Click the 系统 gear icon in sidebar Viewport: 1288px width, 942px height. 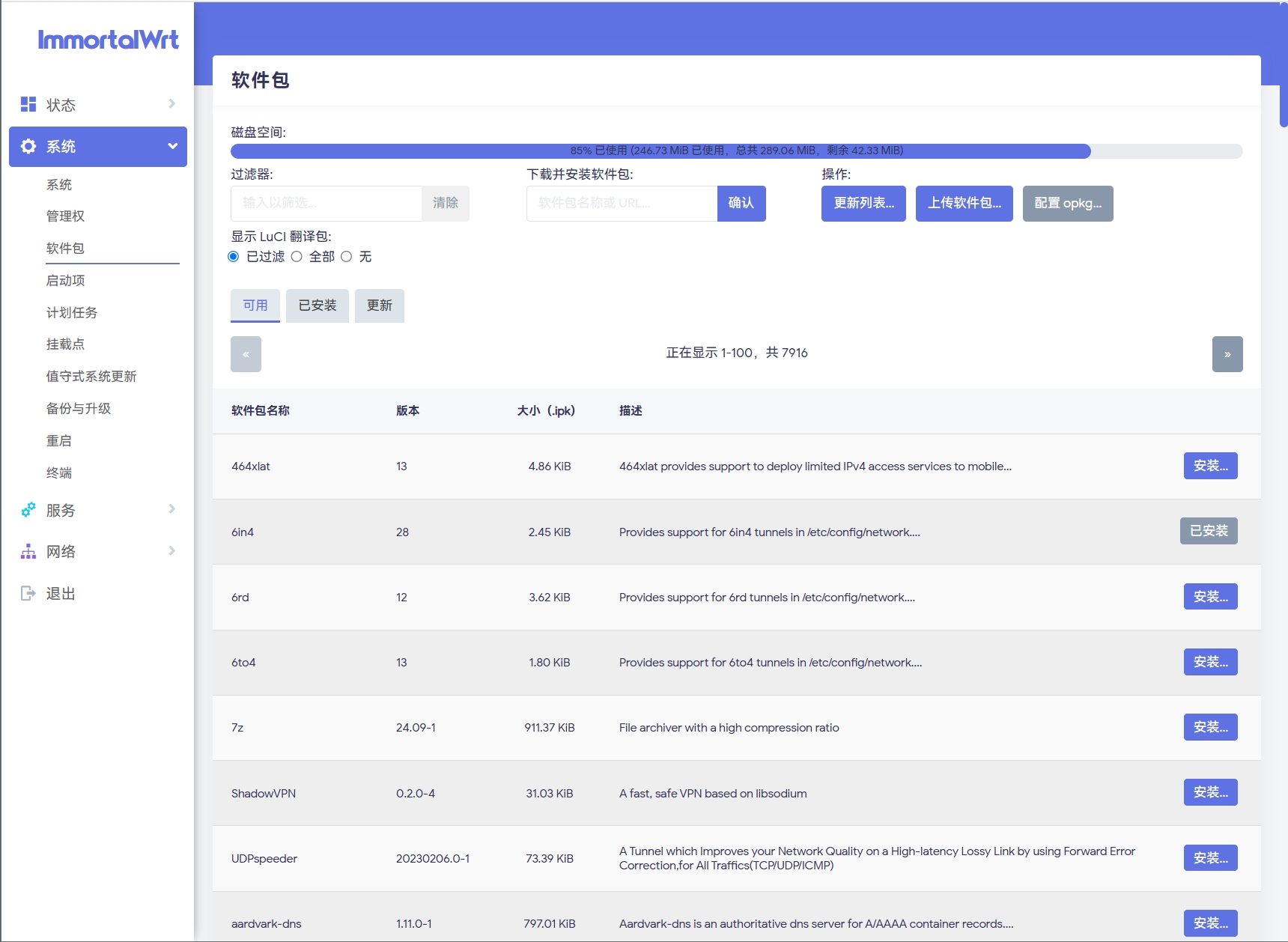28,147
